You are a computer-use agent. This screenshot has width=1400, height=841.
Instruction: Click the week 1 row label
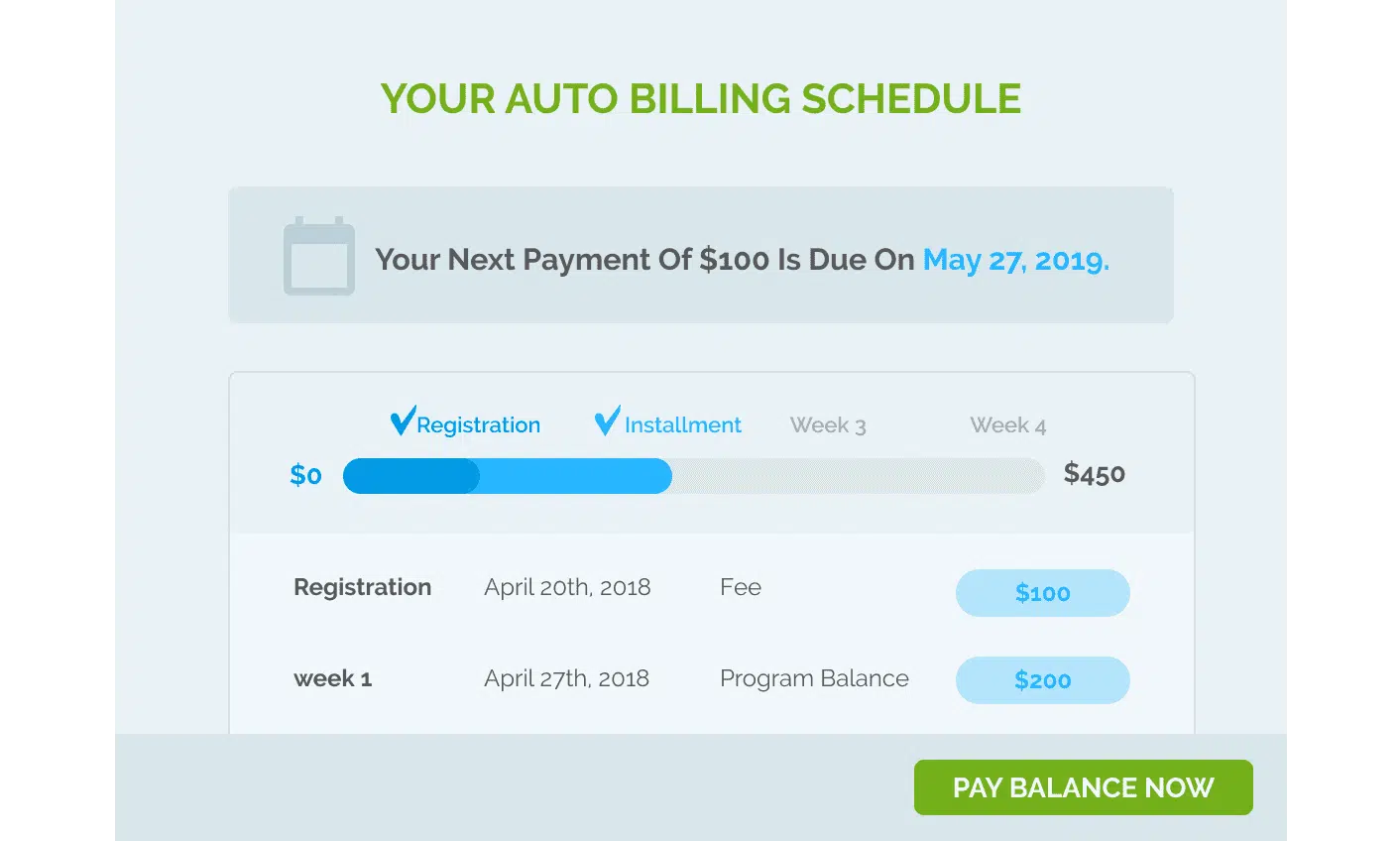332,679
